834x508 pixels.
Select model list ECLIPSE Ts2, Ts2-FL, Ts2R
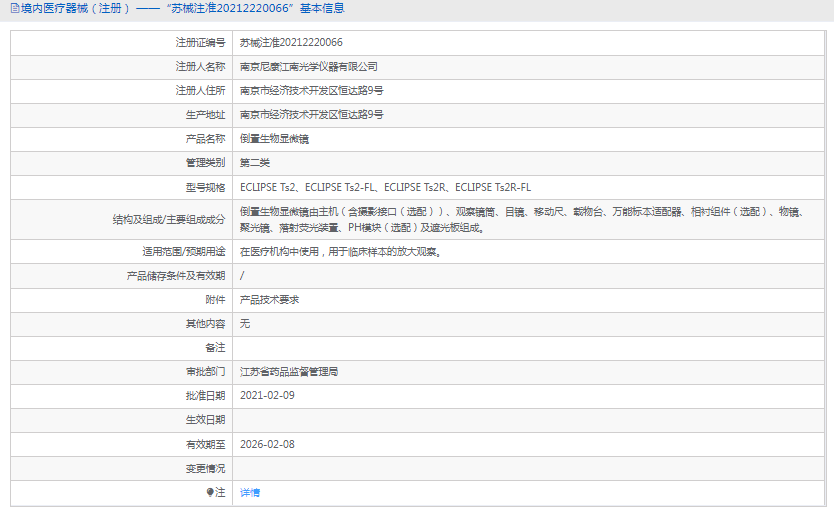[x=385, y=187]
